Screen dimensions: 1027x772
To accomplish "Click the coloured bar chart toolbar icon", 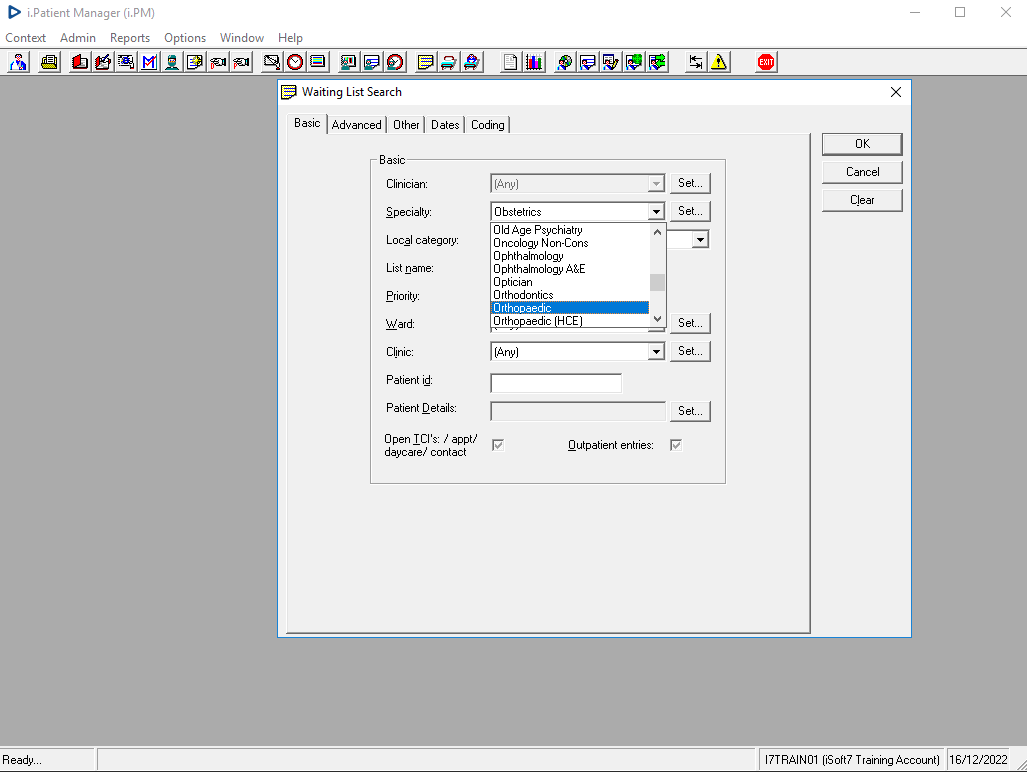I will pos(534,62).
